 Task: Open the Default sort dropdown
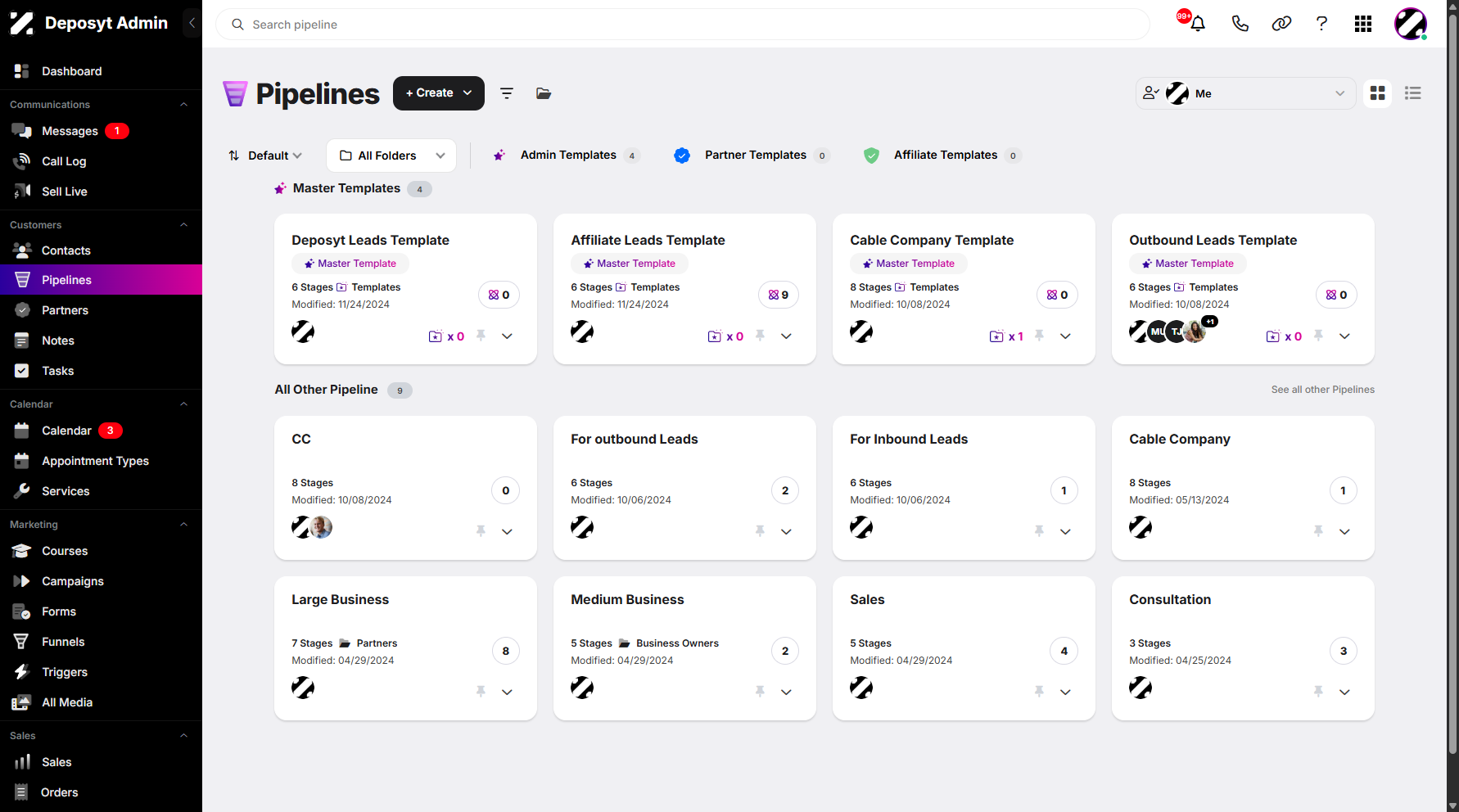tap(265, 156)
